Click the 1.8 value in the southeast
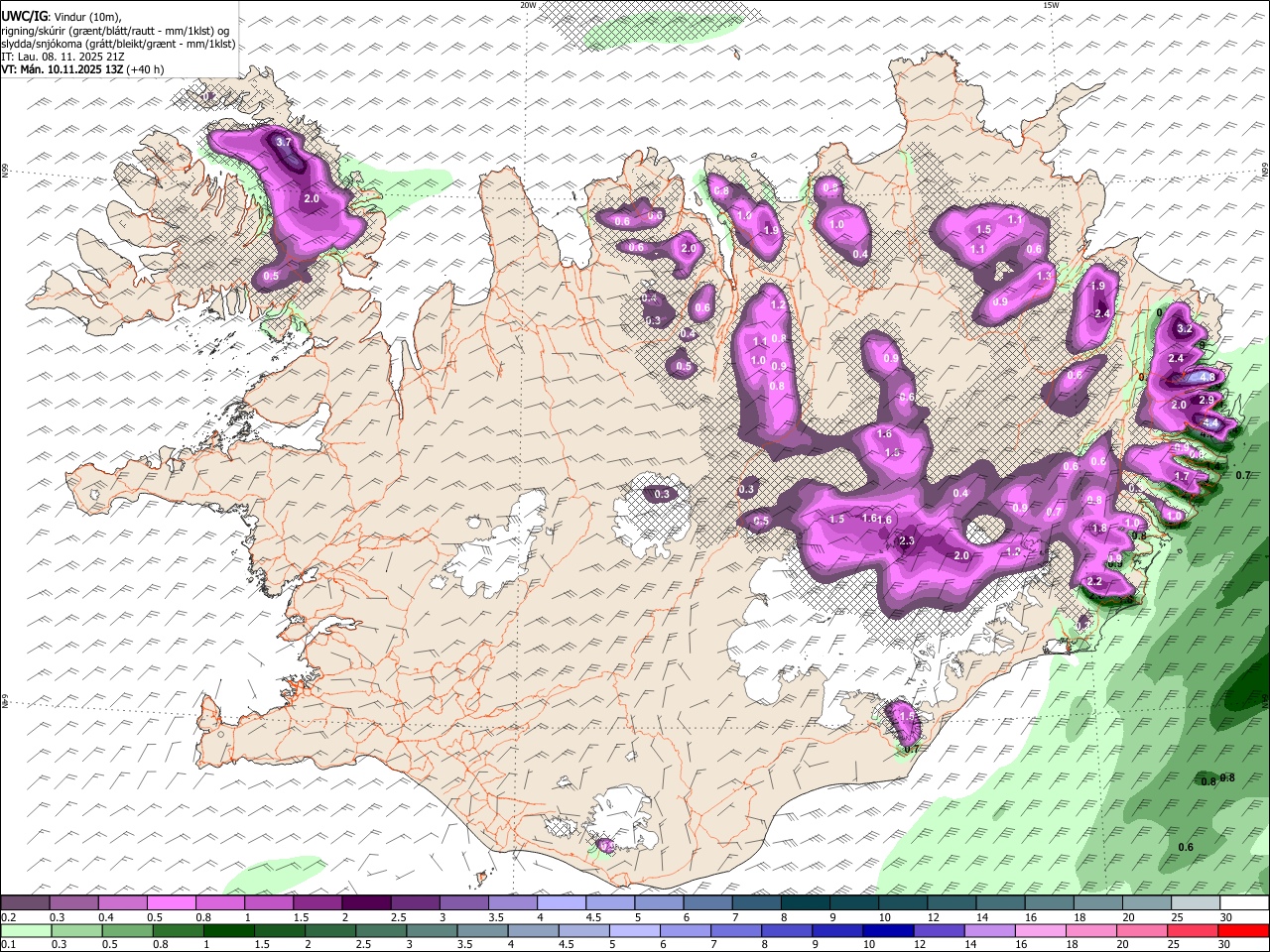1270x952 pixels. point(1099,529)
